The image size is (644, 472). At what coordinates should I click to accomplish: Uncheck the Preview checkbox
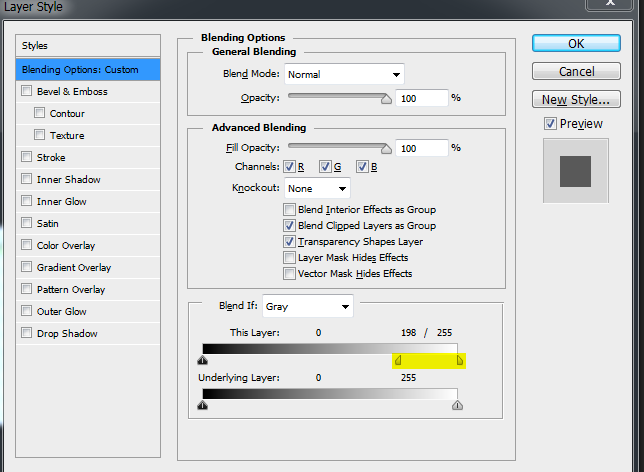point(550,123)
